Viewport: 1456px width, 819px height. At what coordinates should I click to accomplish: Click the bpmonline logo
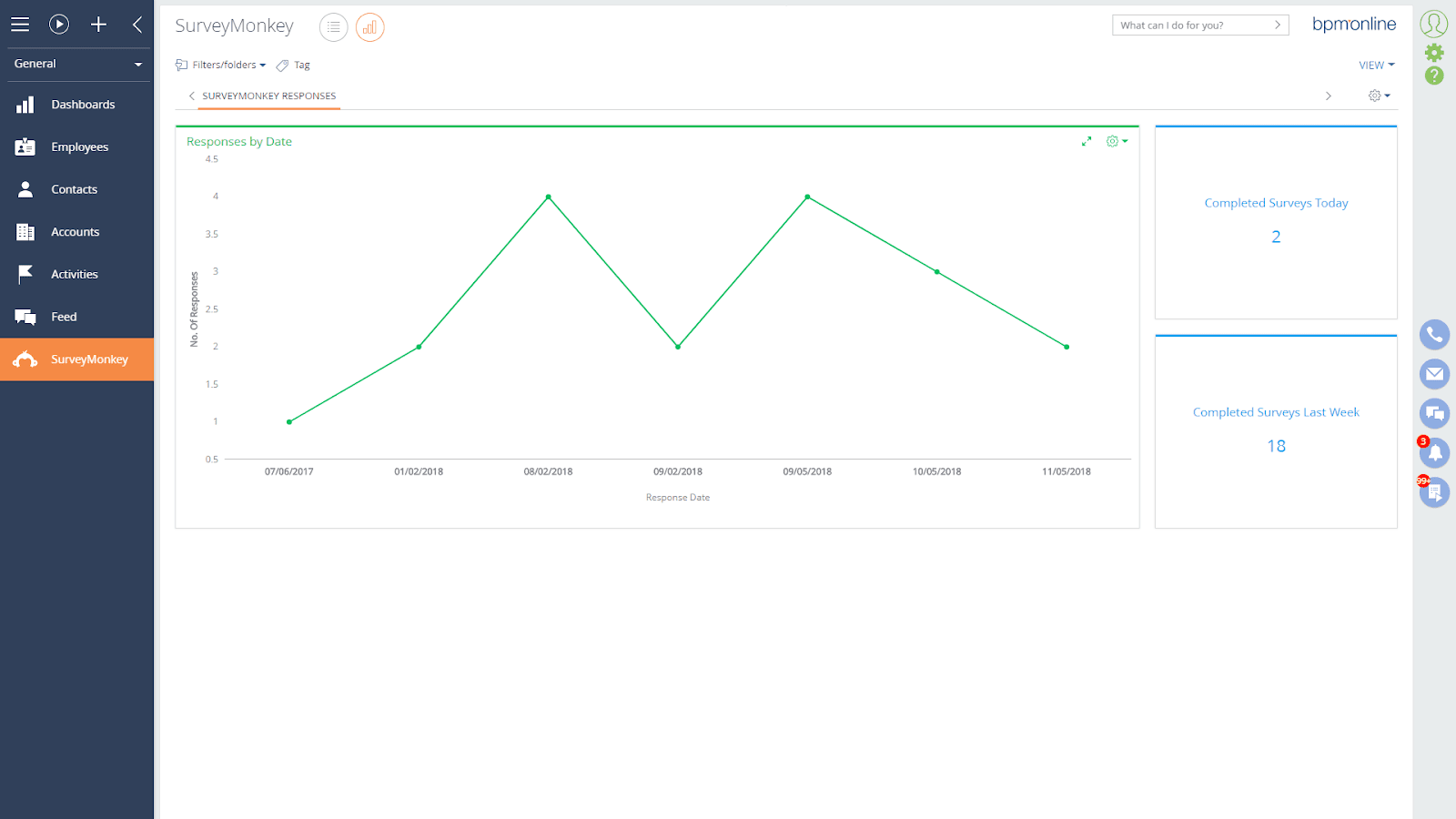[1354, 25]
